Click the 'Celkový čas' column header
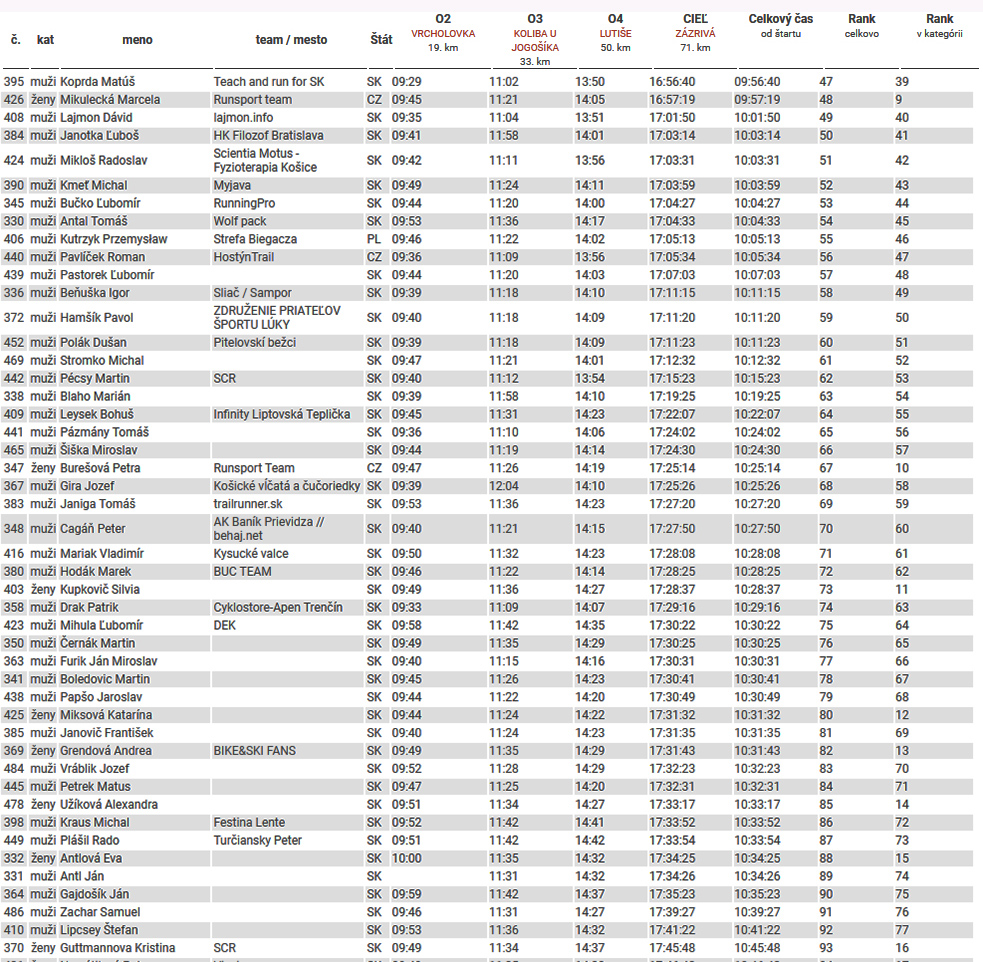 point(781,26)
